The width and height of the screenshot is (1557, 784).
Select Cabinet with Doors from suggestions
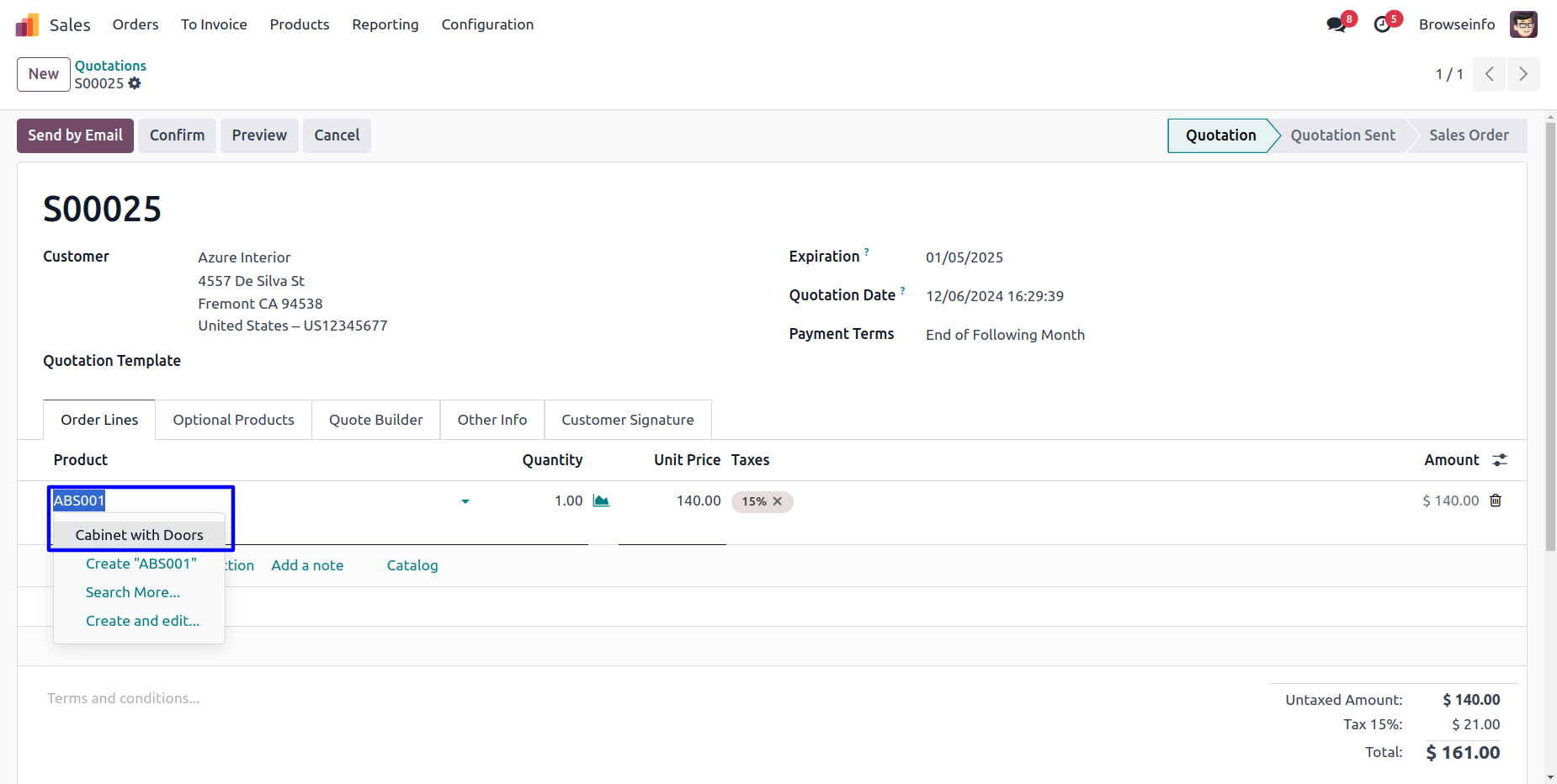click(x=139, y=535)
